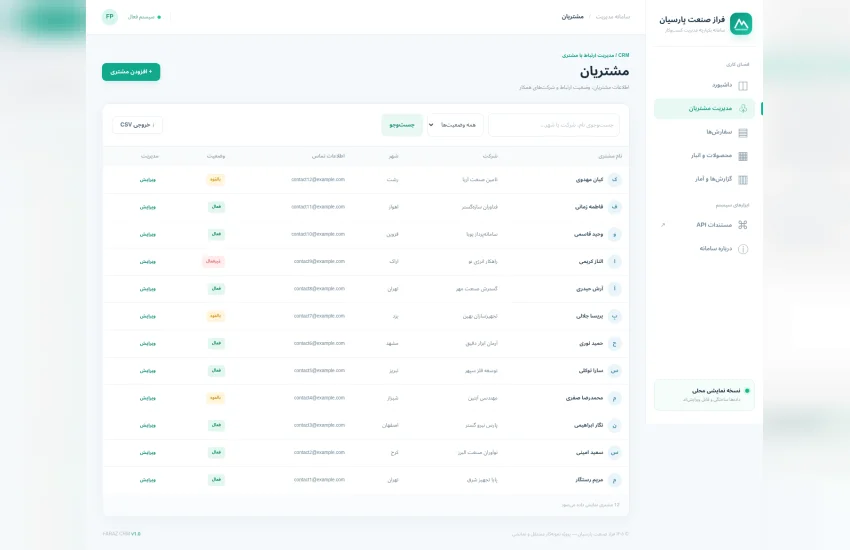The image size is (850, 550).
Task: Click the نسخه نمایشی محلی notice card
Action: (704, 394)
